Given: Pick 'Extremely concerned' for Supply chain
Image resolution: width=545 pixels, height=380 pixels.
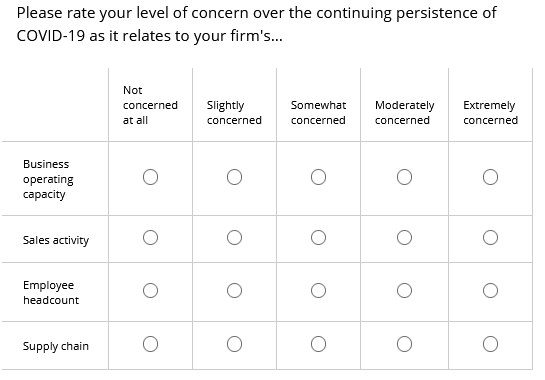Looking at the screenshot, I should tap(490, 344).
